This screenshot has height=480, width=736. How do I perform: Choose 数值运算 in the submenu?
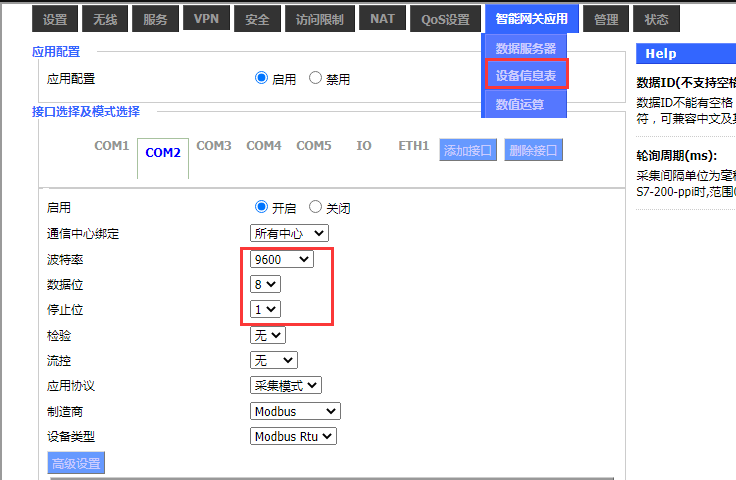click(x=520, y=104)
